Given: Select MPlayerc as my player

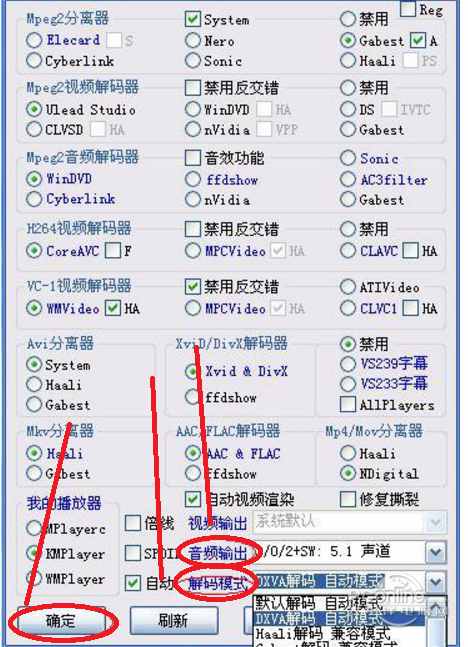Looking at the screenshot, I should 33,528.
